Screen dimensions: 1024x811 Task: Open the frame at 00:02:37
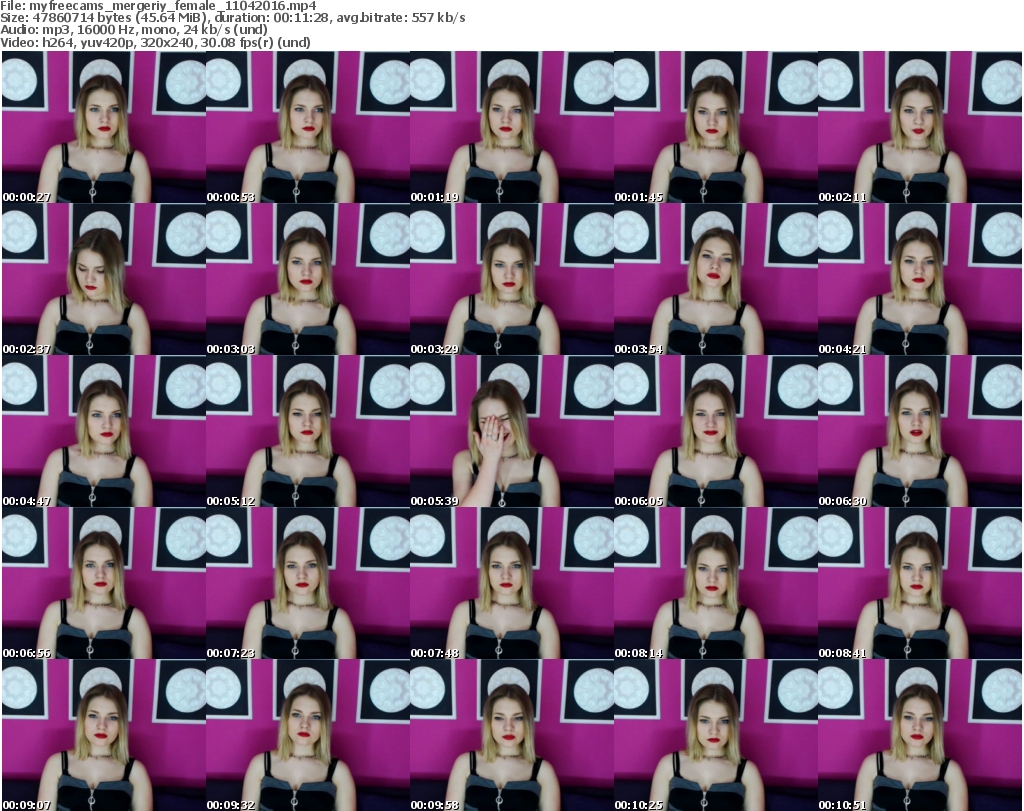(x=104, y=279)
